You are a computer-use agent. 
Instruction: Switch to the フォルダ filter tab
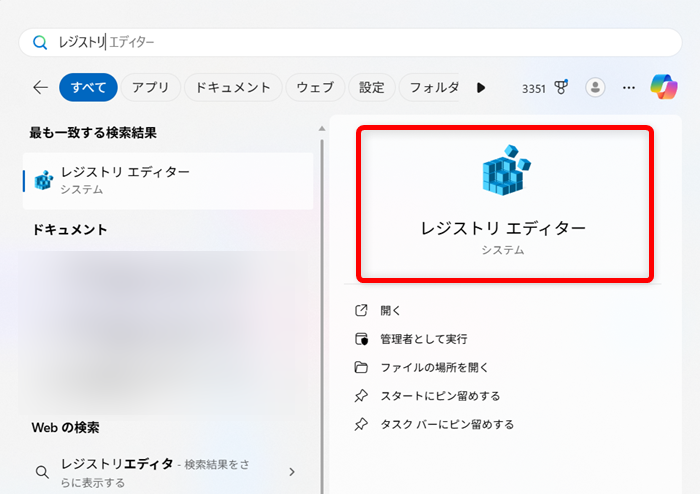pyautogui.click(x=429, y=87)
